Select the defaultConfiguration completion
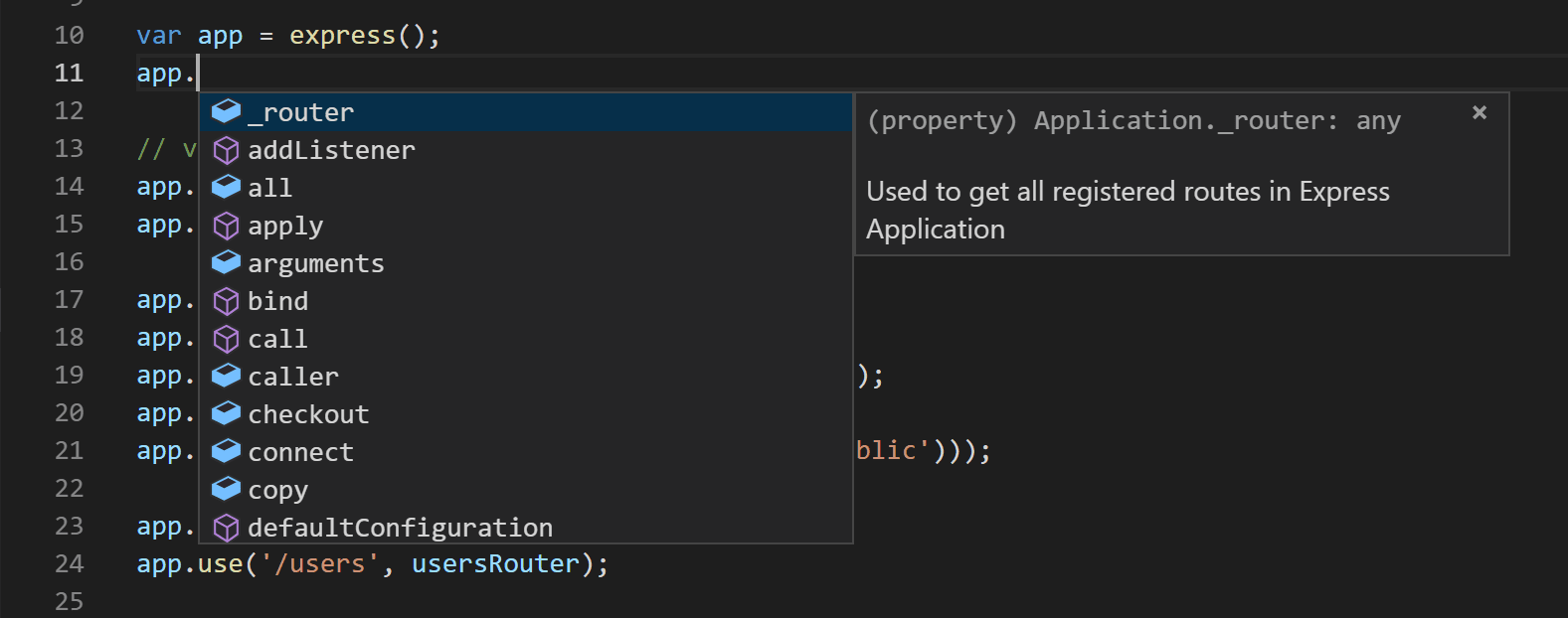1568x618 pixels. [x=400, y=528]
